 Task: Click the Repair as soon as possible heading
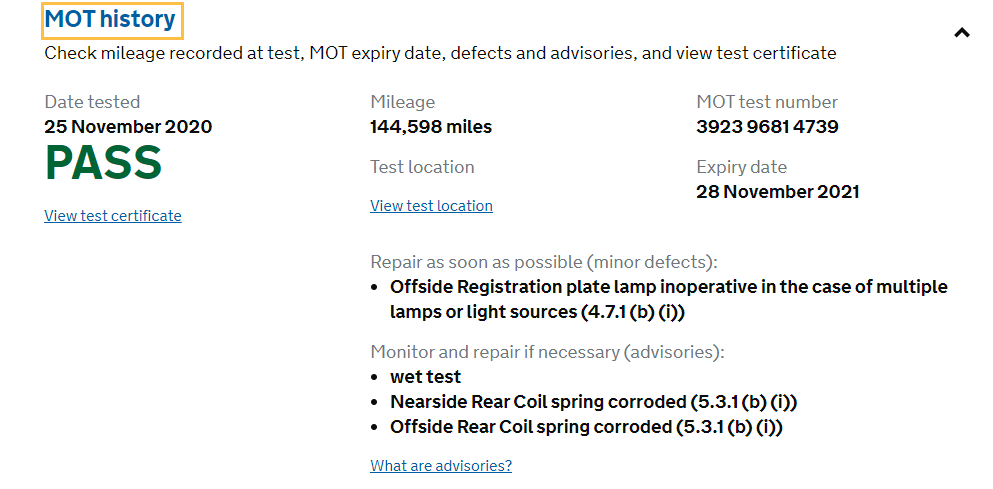[544, 262]
